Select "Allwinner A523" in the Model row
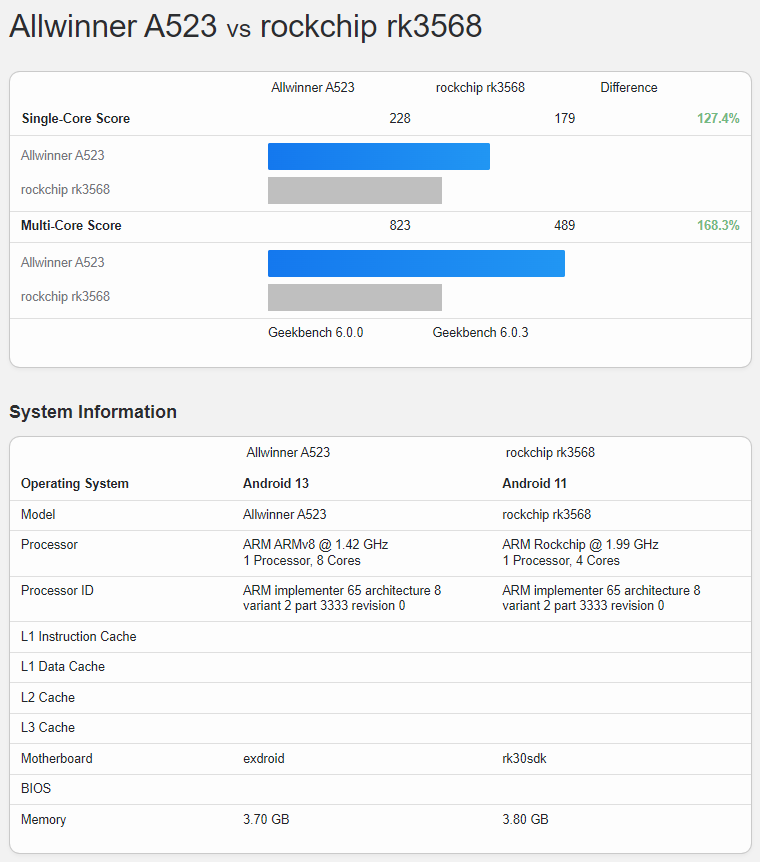The width and height of the screenshot is (760, 862). pos(285,515)
